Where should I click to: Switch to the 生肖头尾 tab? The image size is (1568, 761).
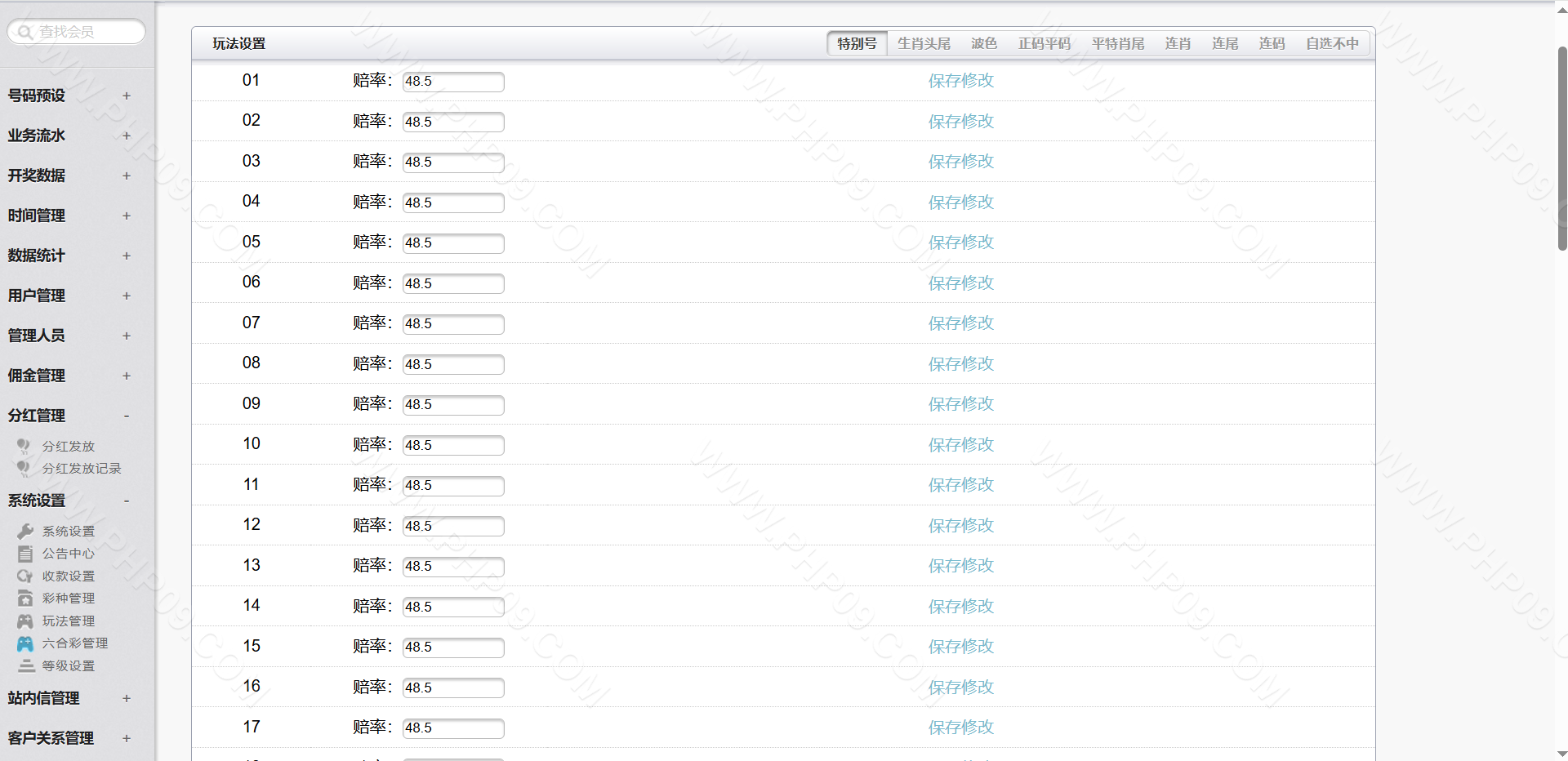coord(924,43)
